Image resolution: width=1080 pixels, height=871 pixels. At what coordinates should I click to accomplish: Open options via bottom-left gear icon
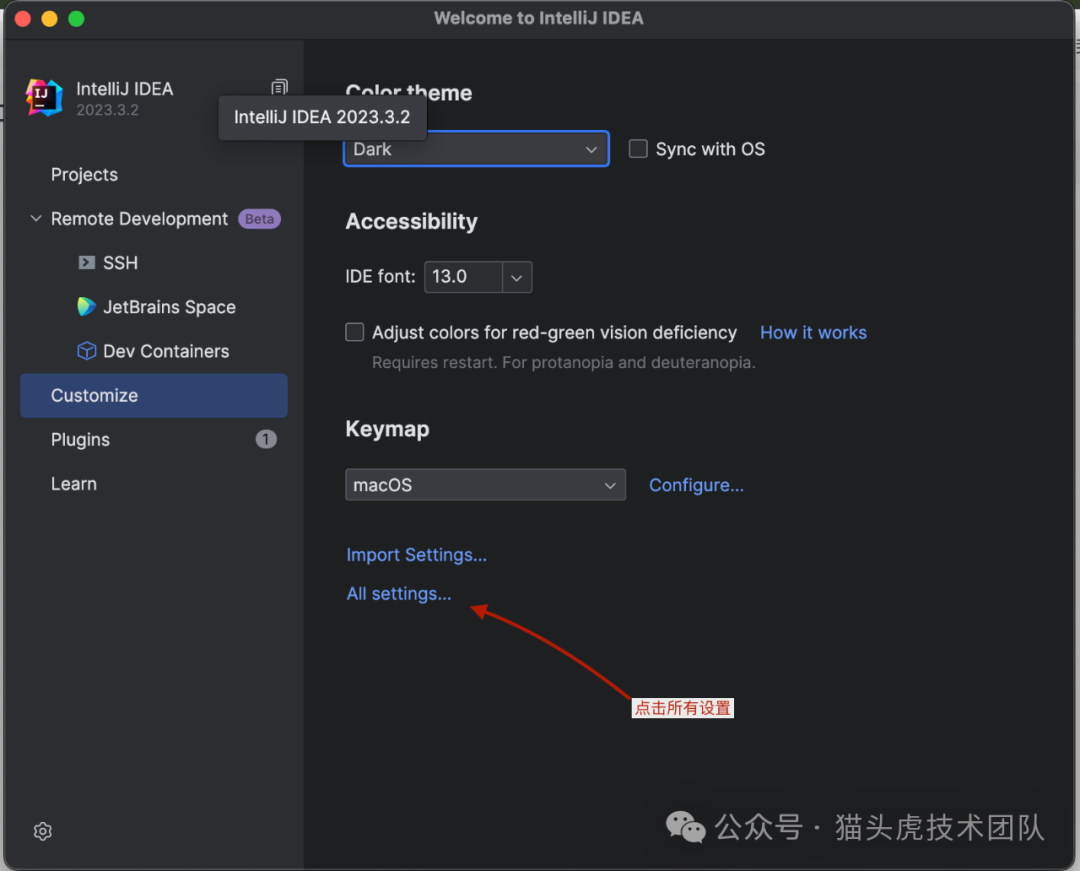point(43,831)
